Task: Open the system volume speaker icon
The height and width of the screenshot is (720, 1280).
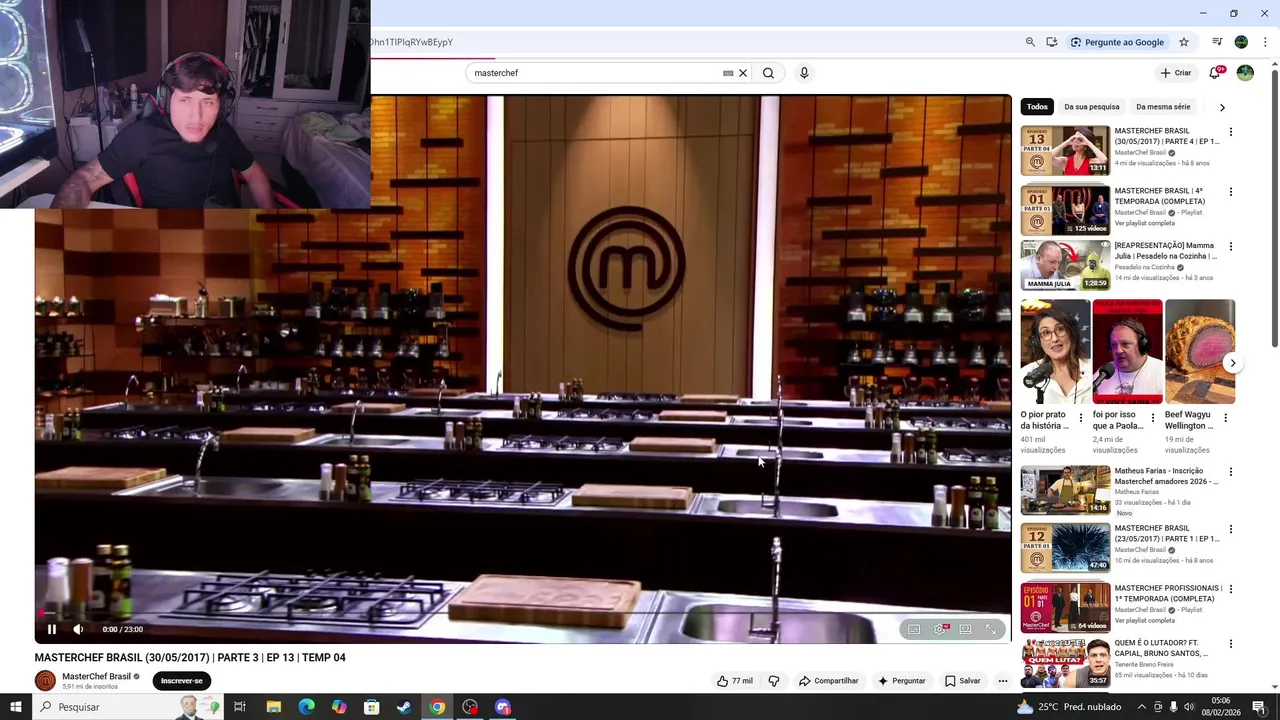Action: pos(1190,707)
